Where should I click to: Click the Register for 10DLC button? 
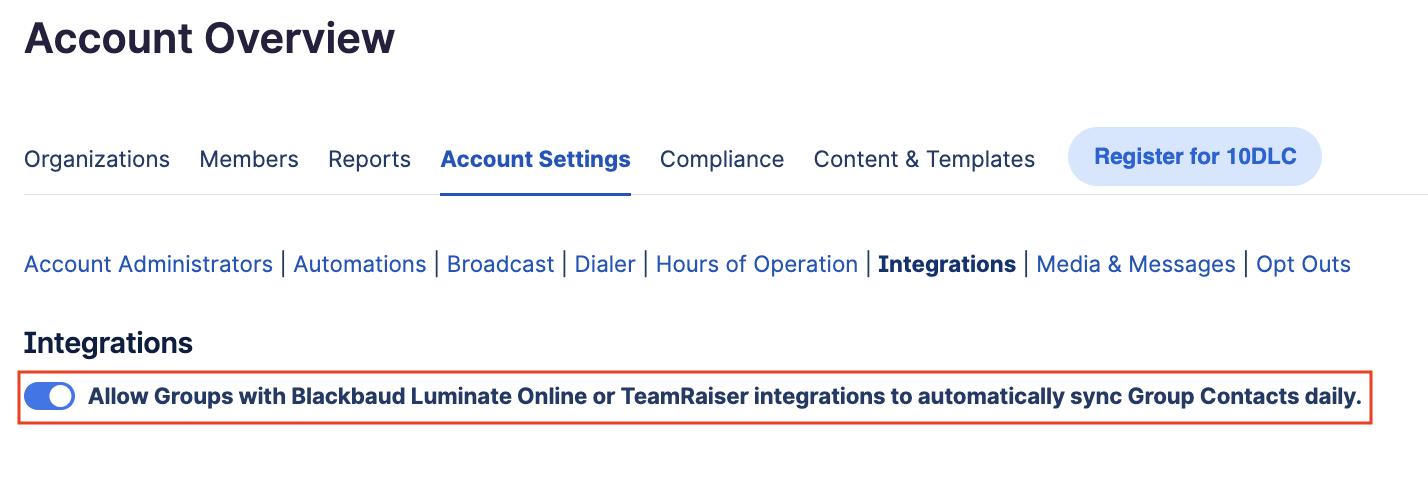point(1195,157)
